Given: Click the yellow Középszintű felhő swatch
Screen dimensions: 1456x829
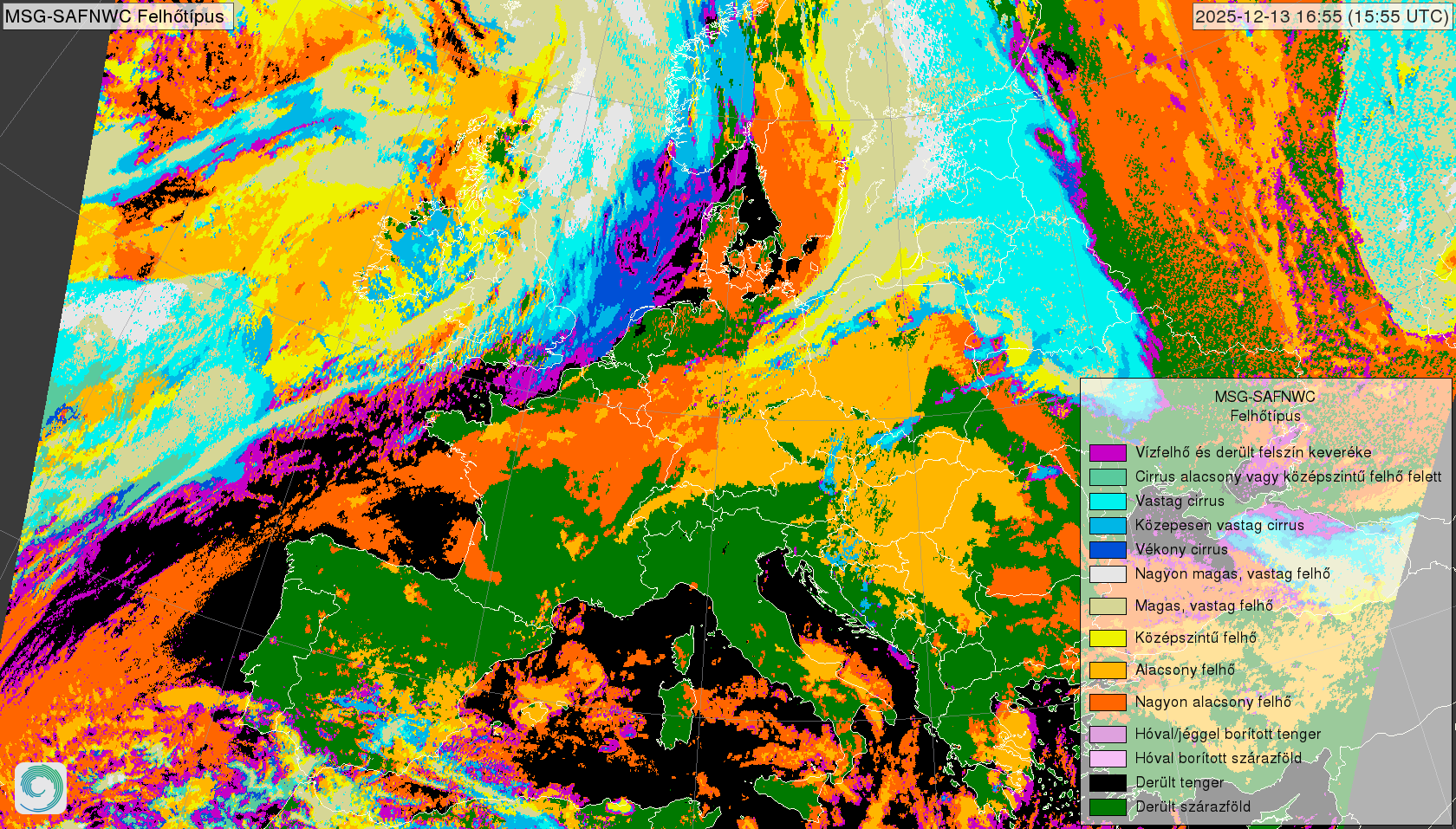Looking at the screenshot, I should (1108, 638).
